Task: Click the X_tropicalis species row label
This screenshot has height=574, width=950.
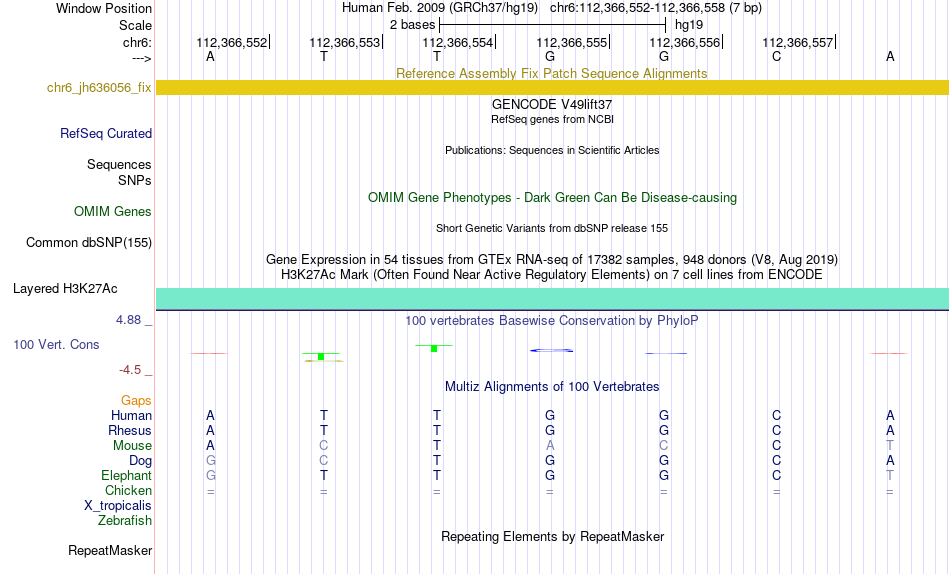Action: tap(118, 506)
